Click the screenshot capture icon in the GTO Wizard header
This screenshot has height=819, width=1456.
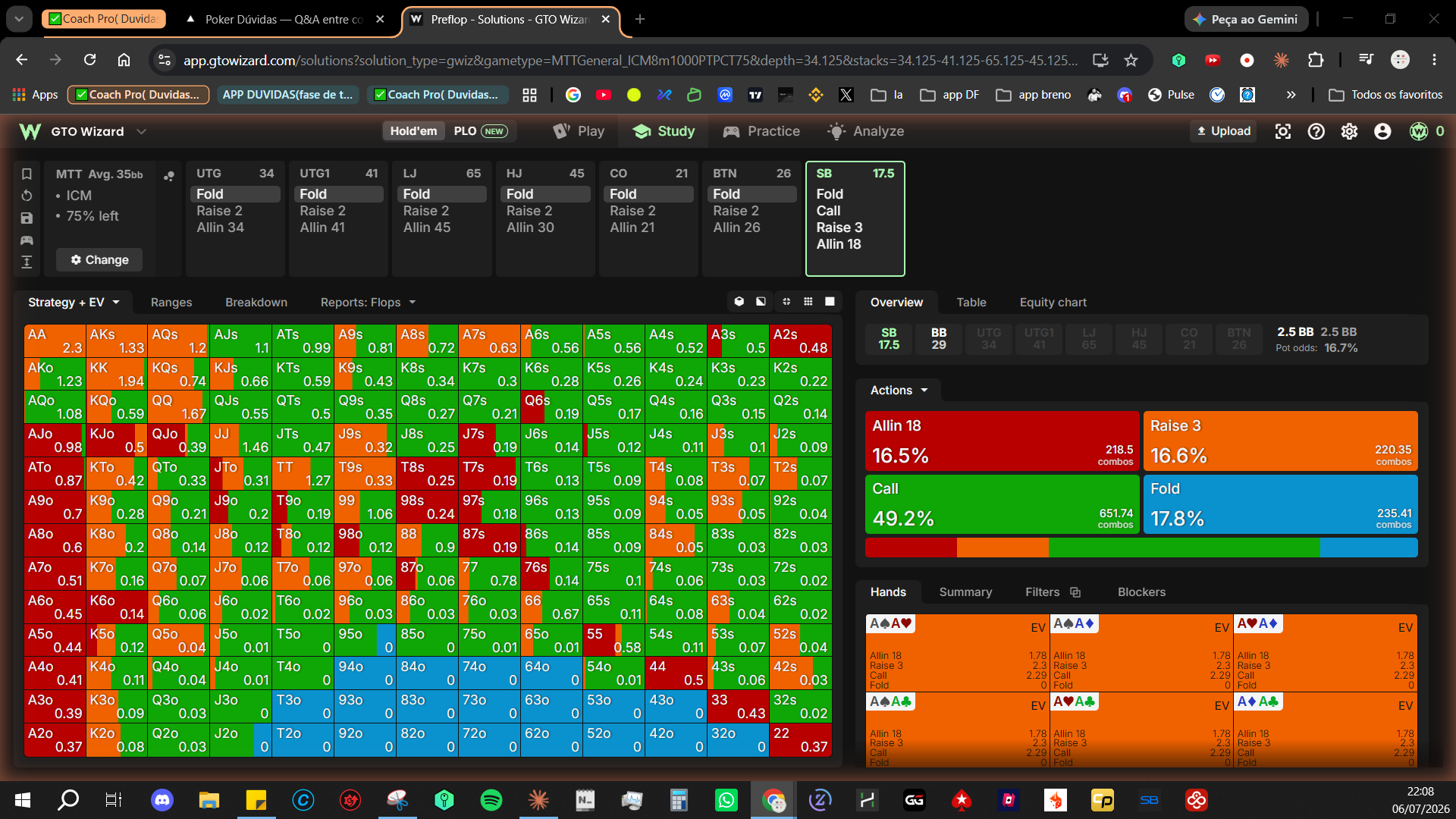pos(1283,131)
